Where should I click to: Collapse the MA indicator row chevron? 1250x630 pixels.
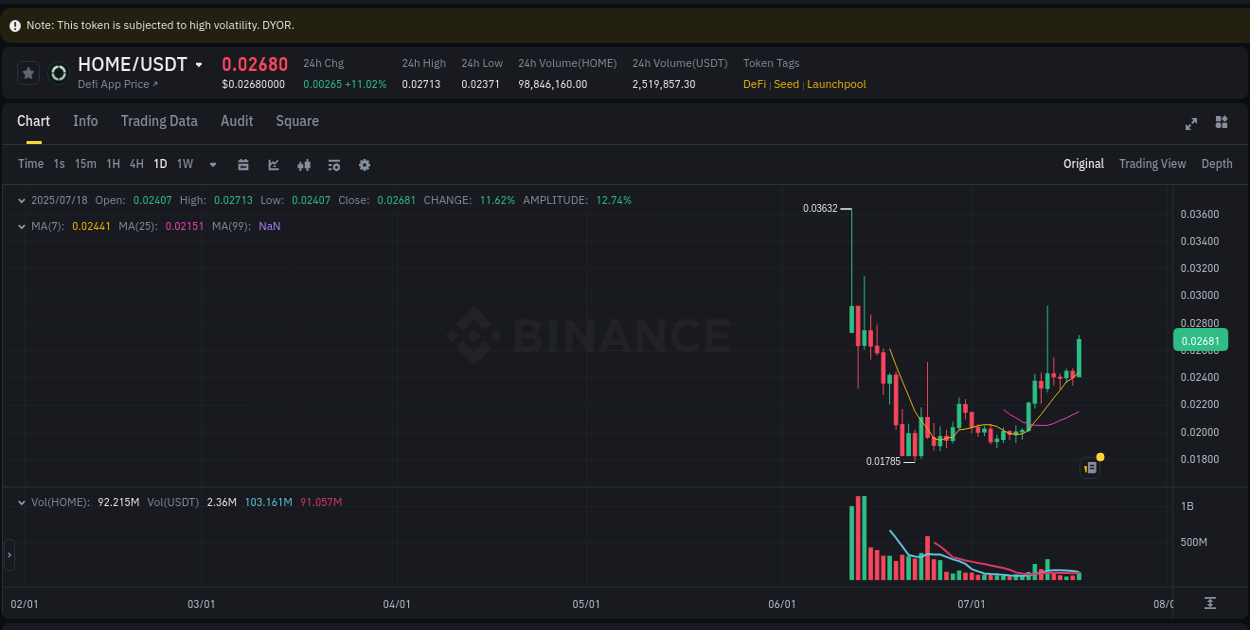pos(21,226)
